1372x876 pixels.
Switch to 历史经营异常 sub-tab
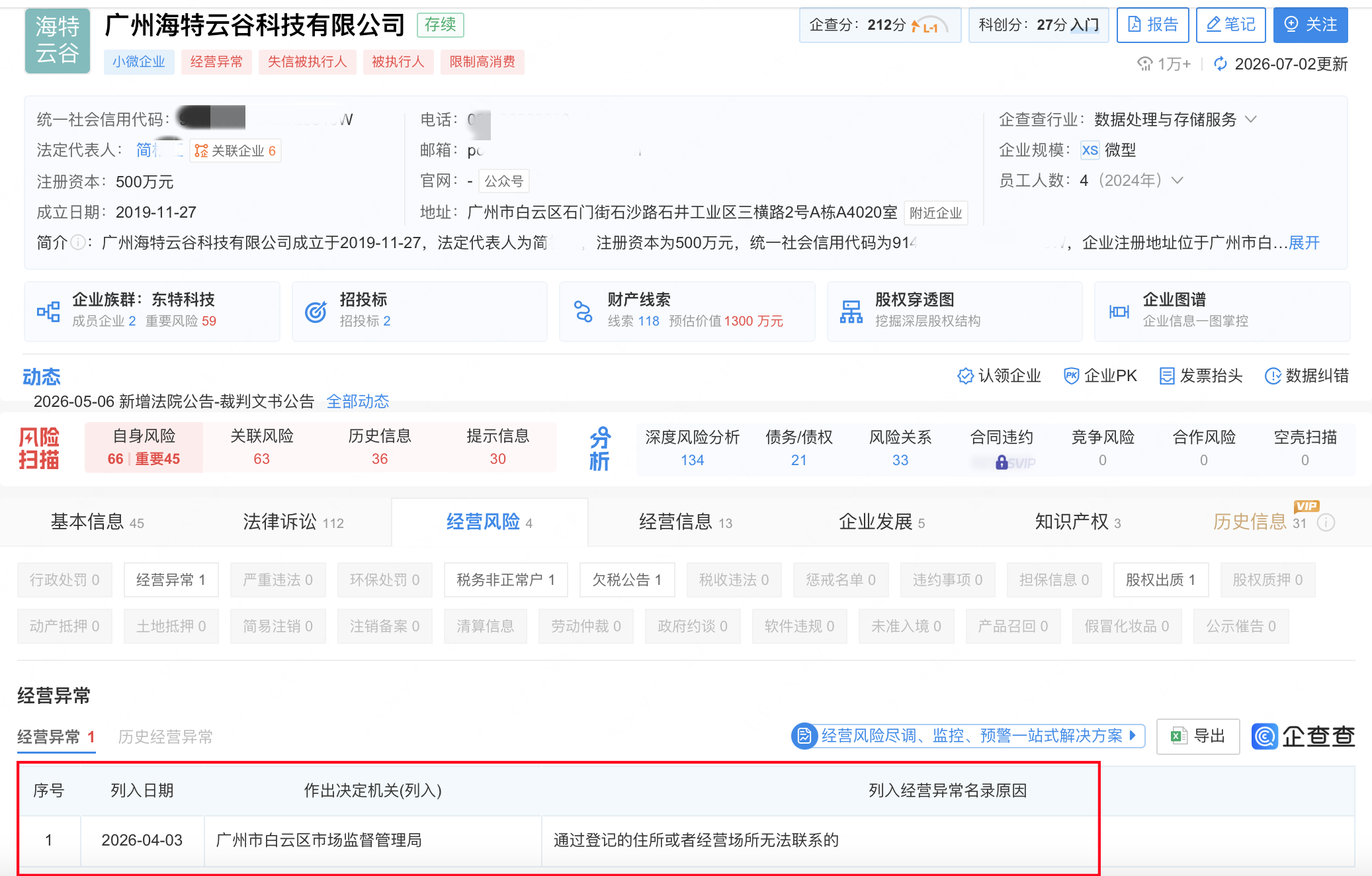(x=165, y=736)
